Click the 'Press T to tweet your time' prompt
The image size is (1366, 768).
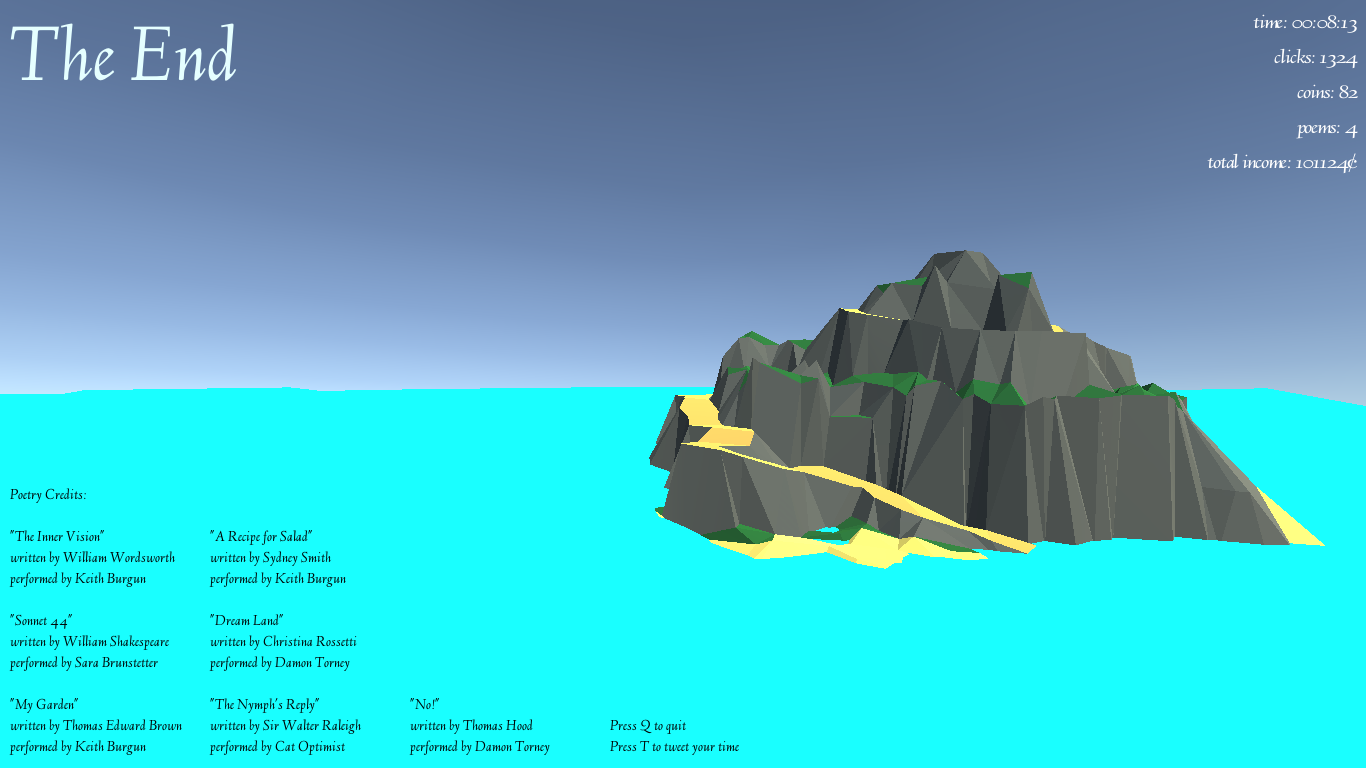675,747
